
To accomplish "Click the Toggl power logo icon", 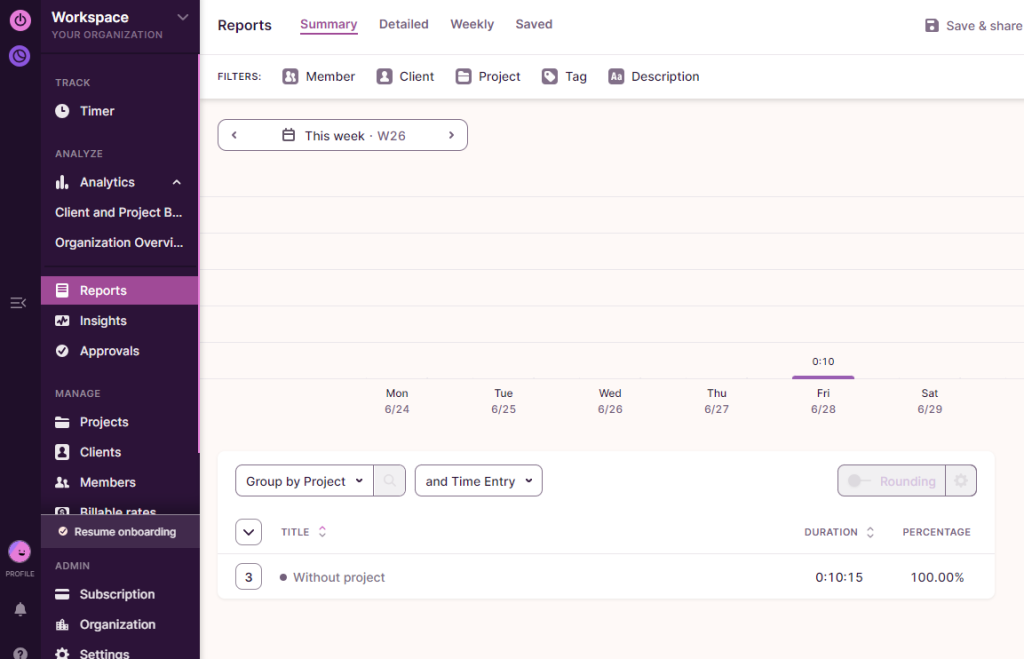I will coord(20,20).
